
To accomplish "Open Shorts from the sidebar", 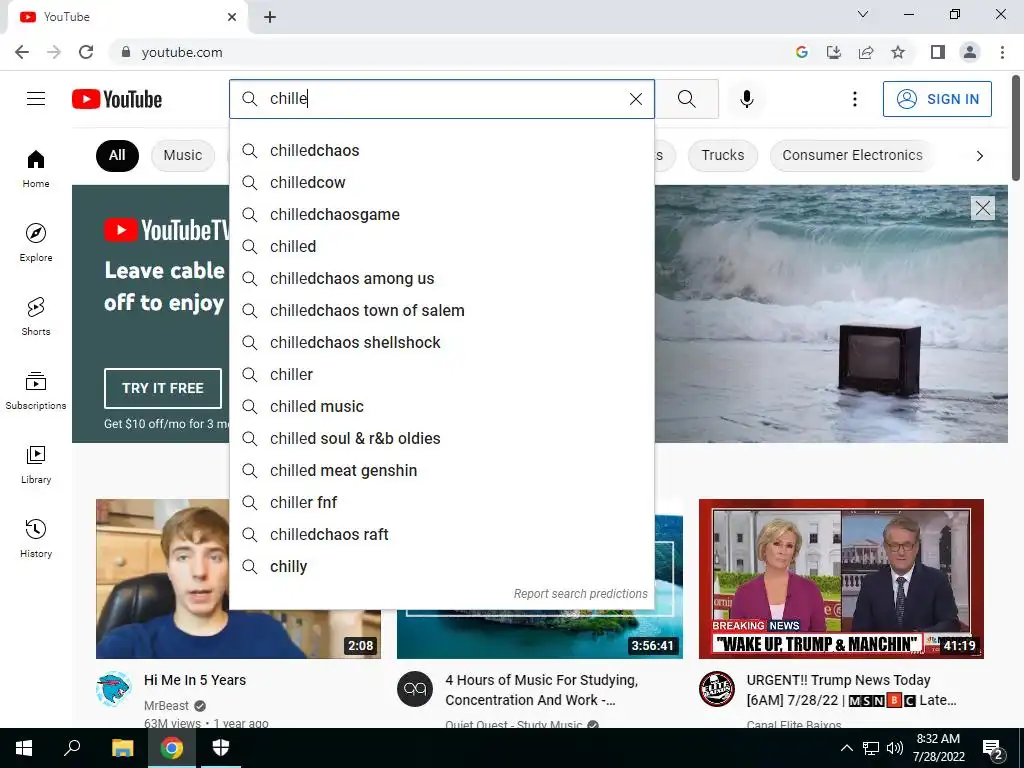I will (36, 317).
